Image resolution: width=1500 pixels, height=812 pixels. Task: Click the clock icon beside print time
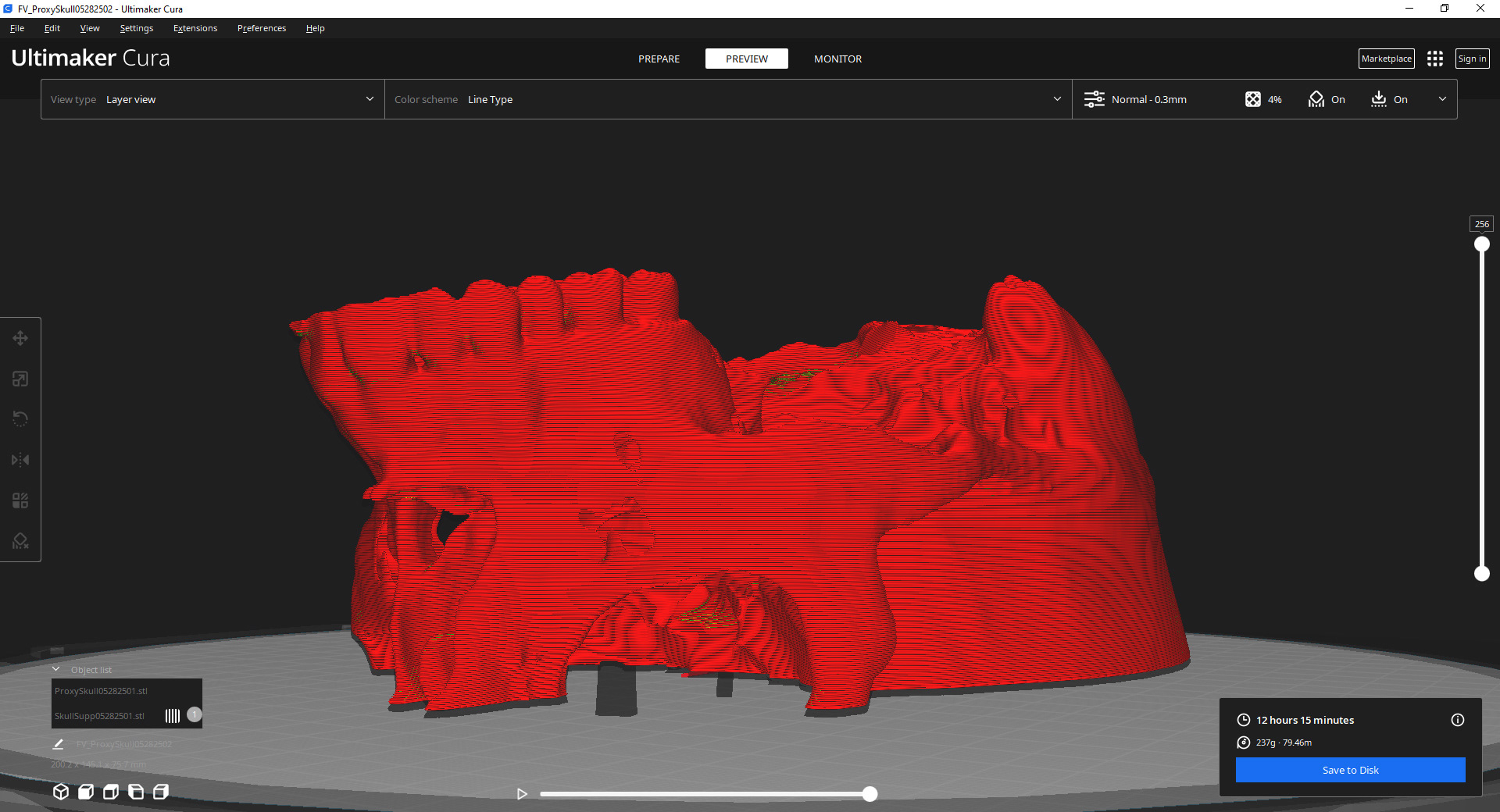(x=1244, y=720)
